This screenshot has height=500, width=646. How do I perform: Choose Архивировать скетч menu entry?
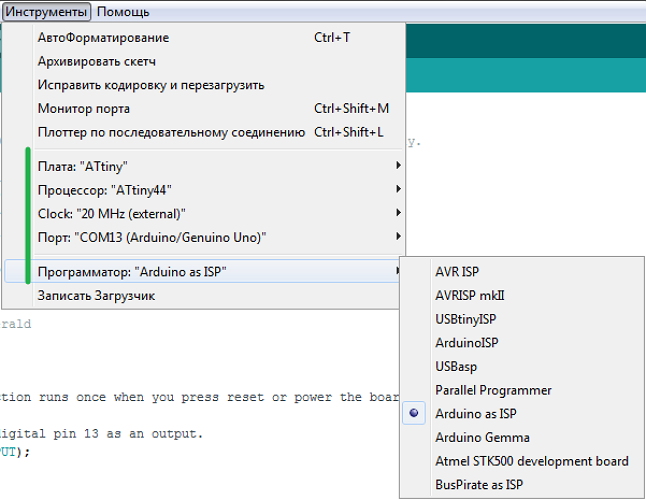point(96,62)
